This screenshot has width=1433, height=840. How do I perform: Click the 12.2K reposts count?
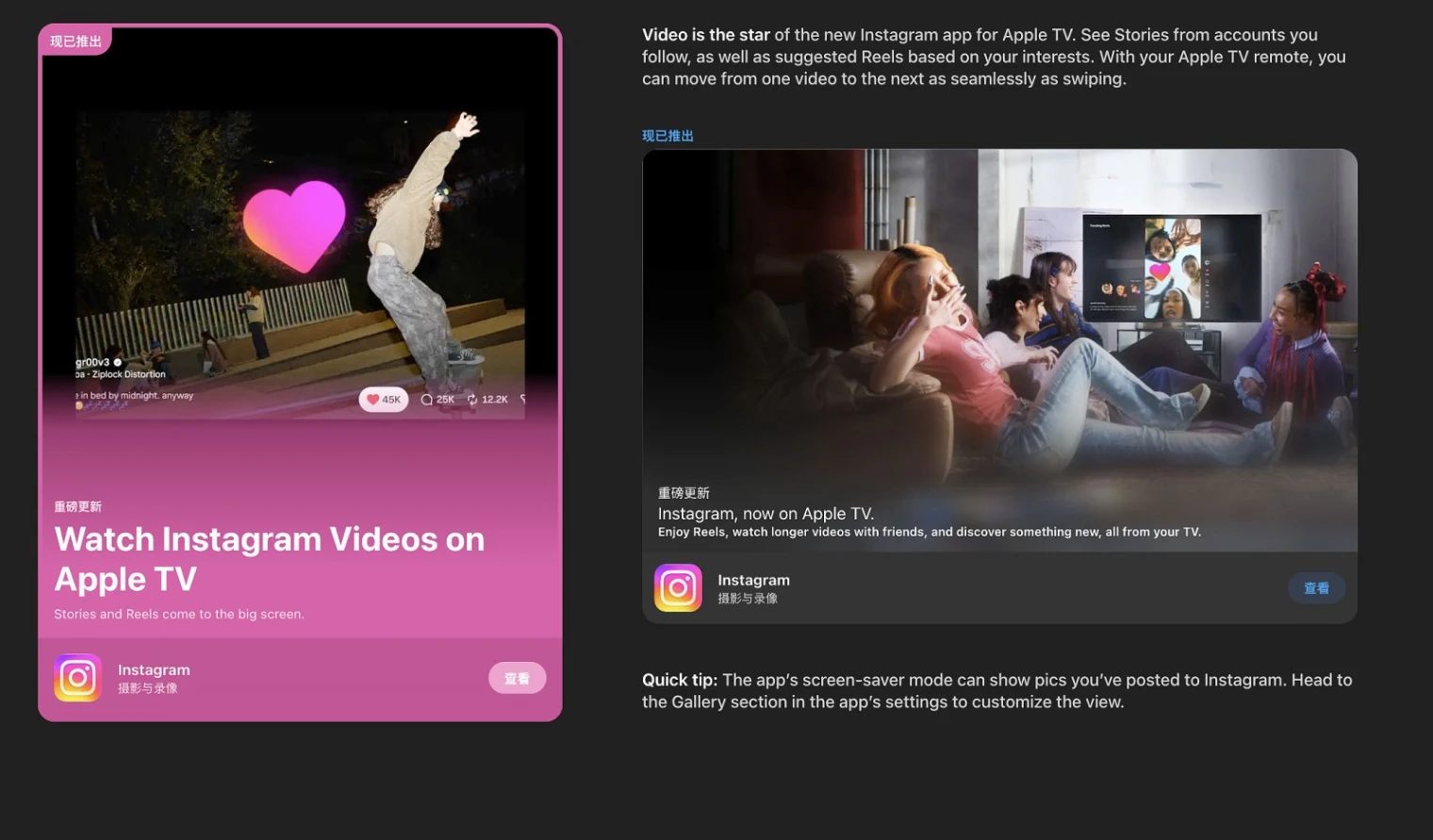pos(487,400)
